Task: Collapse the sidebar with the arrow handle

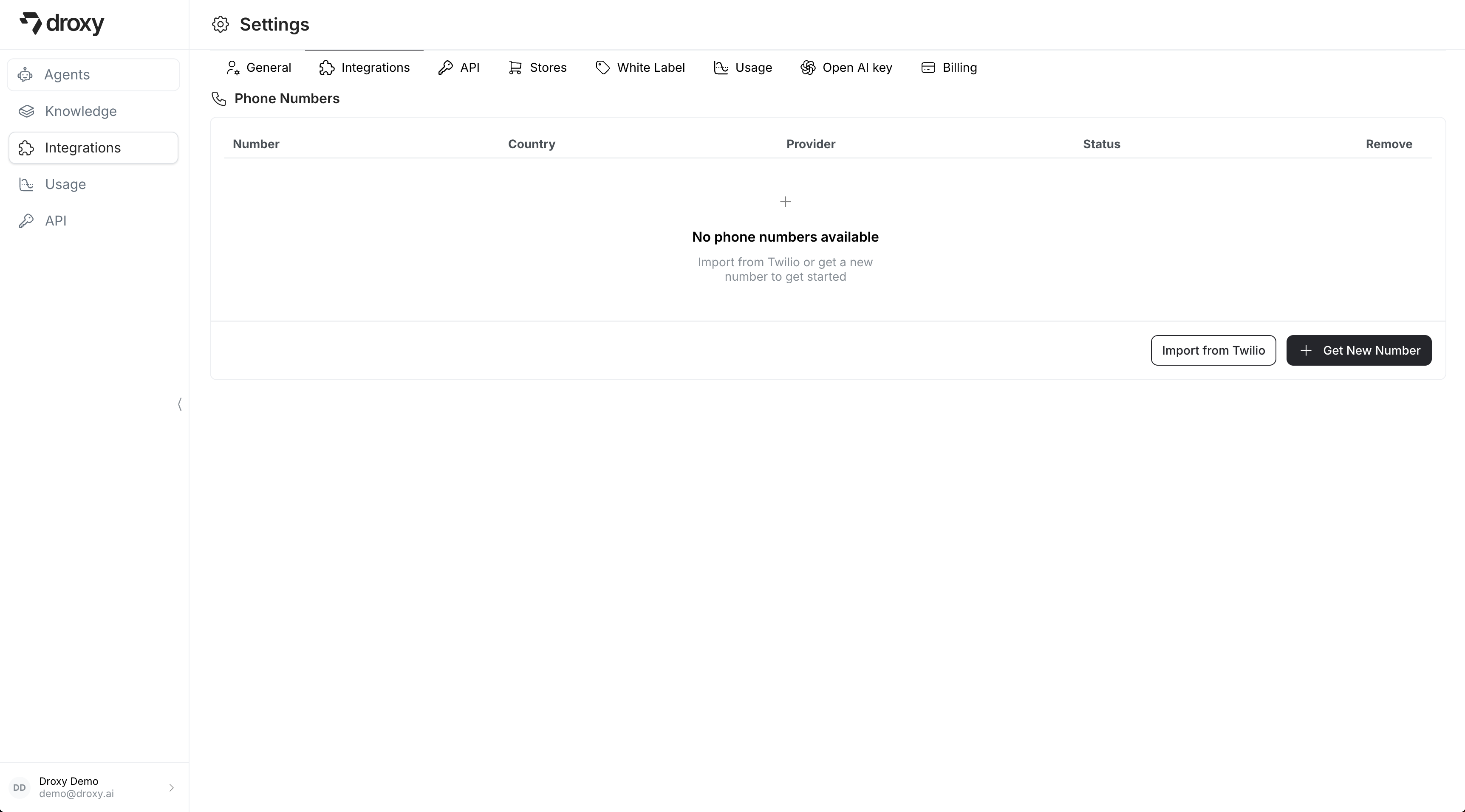Action: coord(180,404)
